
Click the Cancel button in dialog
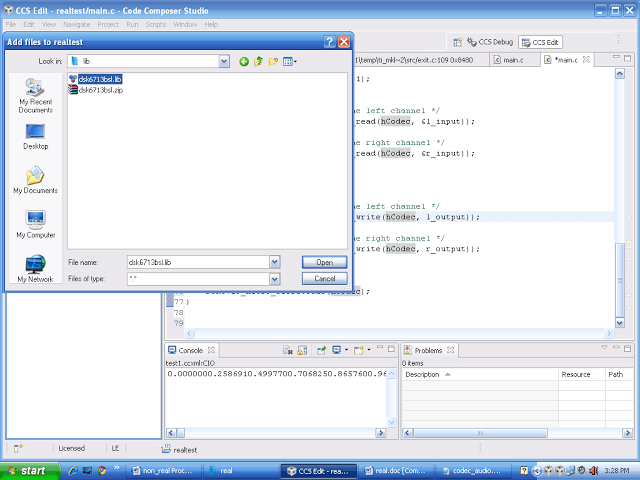coord(324,279)
